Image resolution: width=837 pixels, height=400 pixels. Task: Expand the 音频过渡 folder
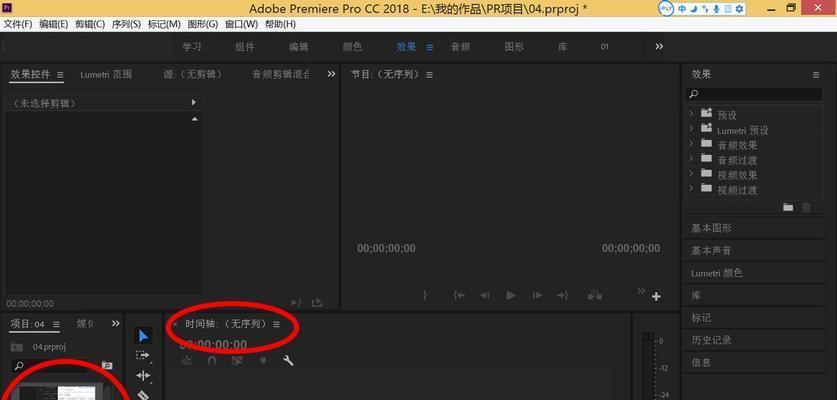coord(691,159)
